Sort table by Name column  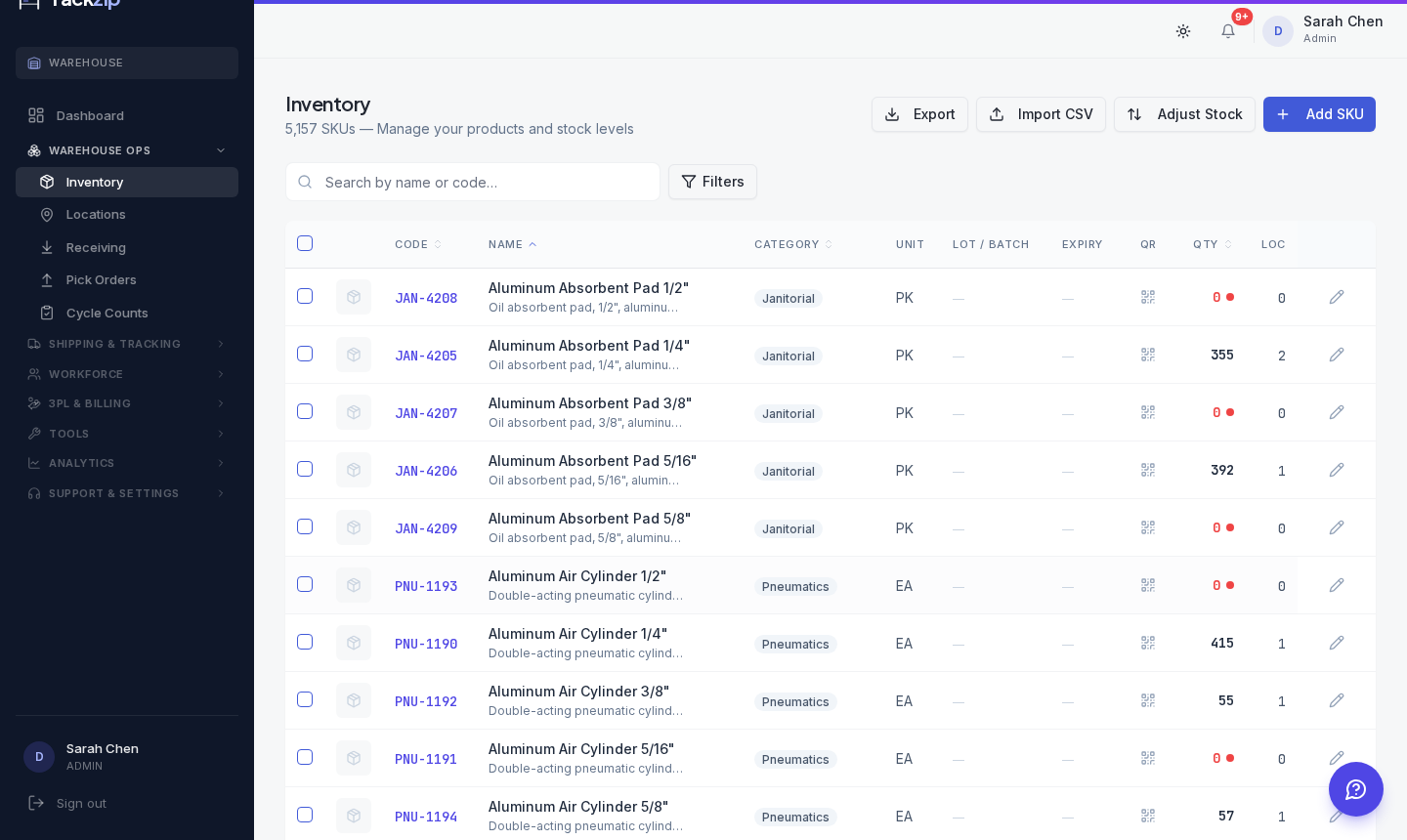point(513,244)
